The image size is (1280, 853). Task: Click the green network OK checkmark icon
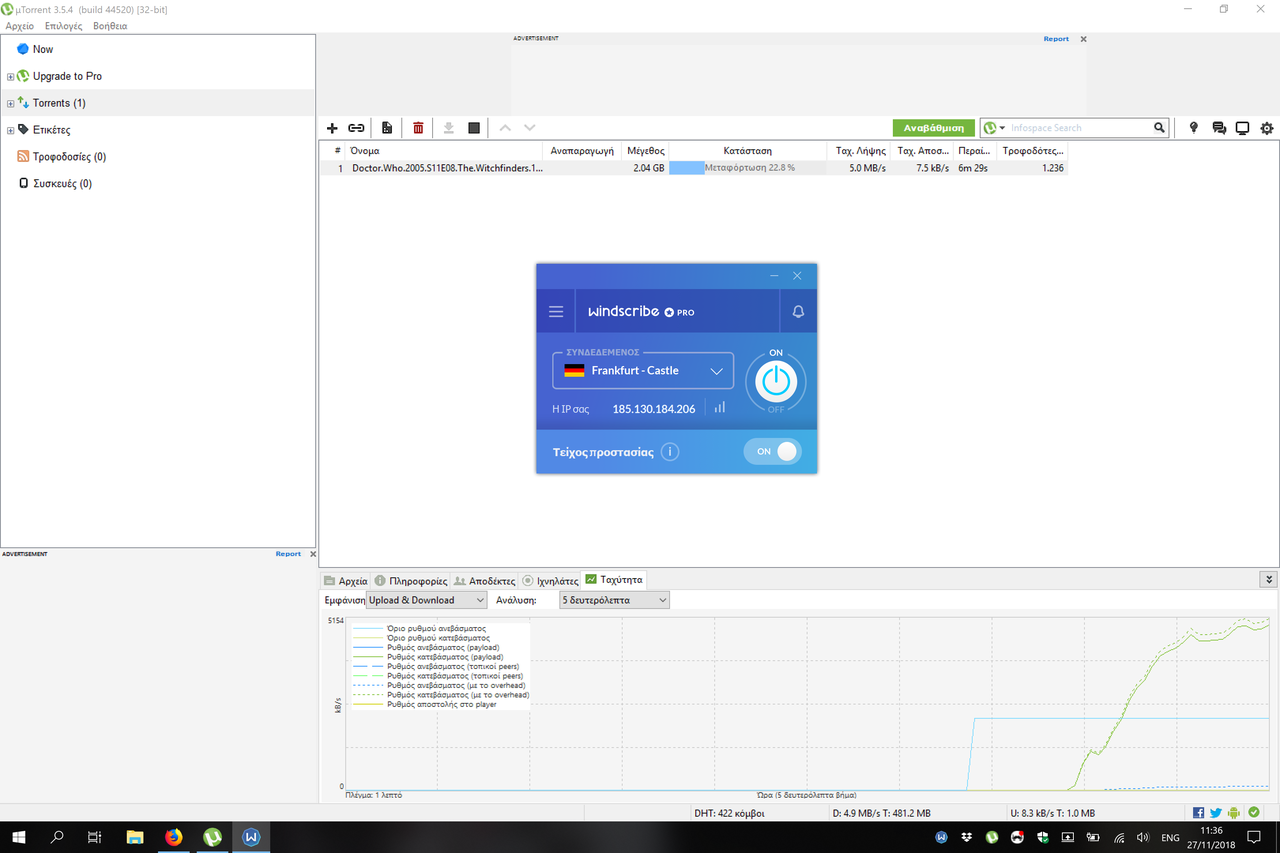point(1254,813)
